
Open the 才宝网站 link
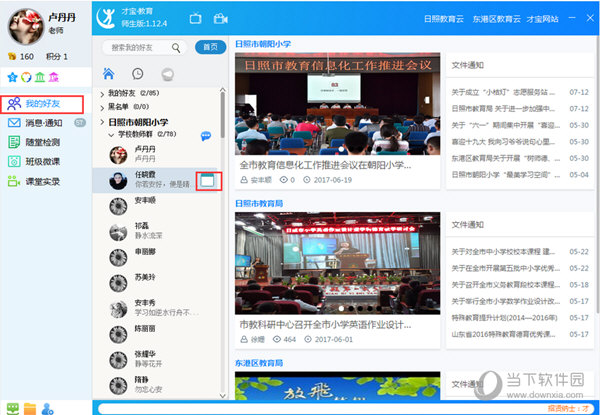pyautogui.click(x=542, y=19)
